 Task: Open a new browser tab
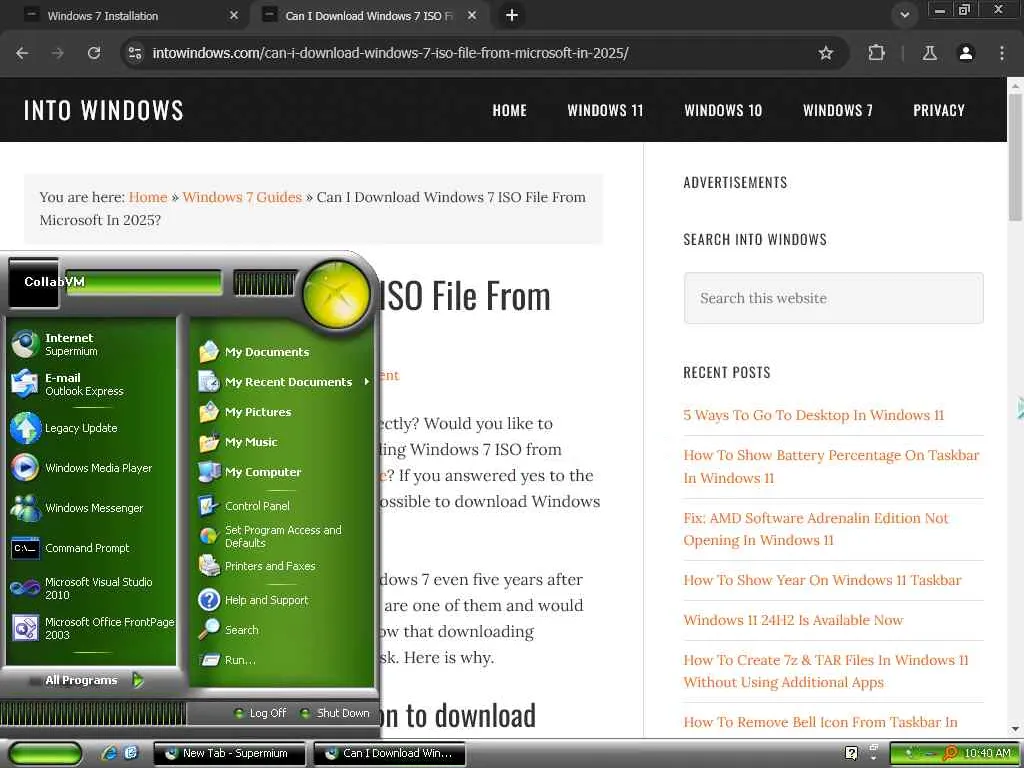512,15
